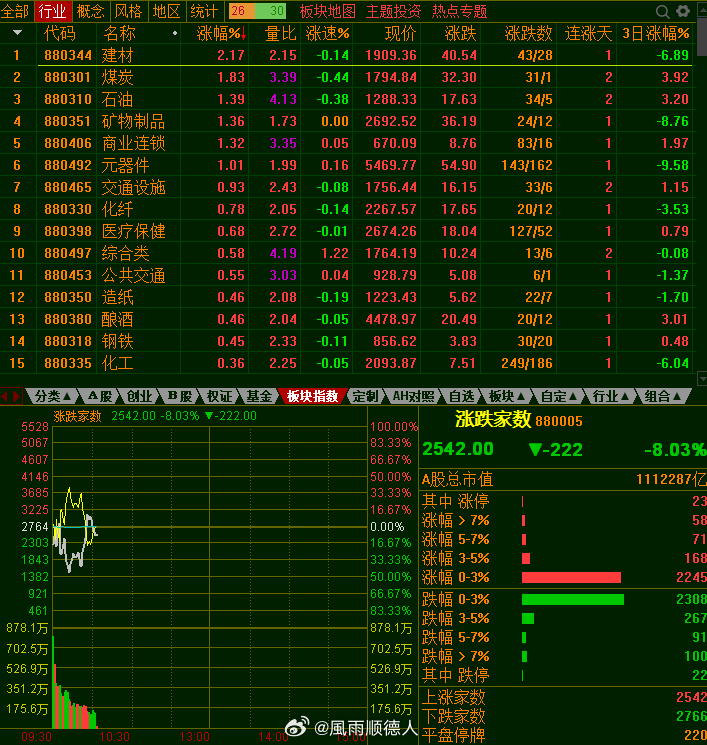Select the 自选 bottom tab
707x745 pixels.
(461, 396)
